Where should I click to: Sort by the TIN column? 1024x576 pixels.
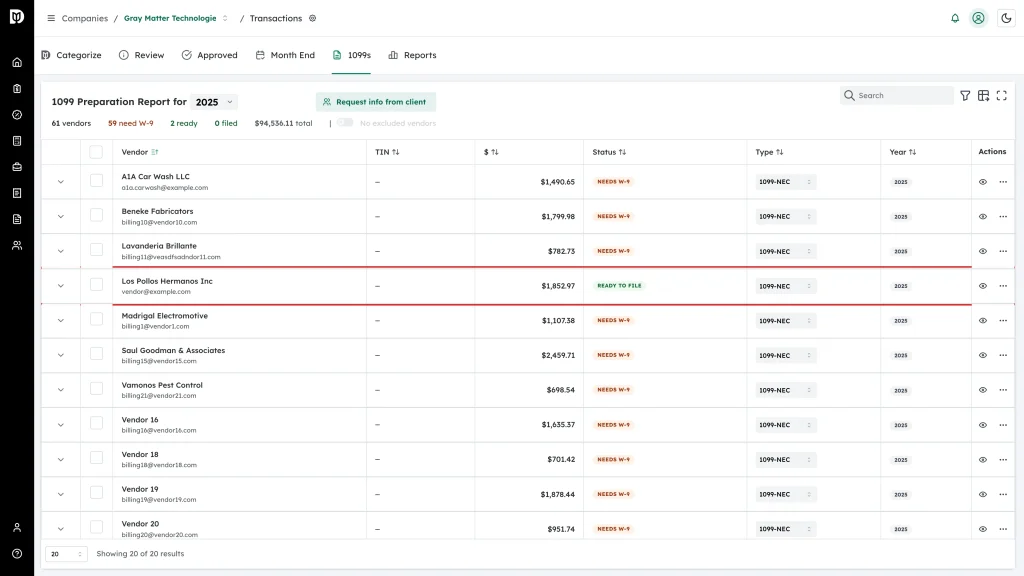tap(396, 152)
